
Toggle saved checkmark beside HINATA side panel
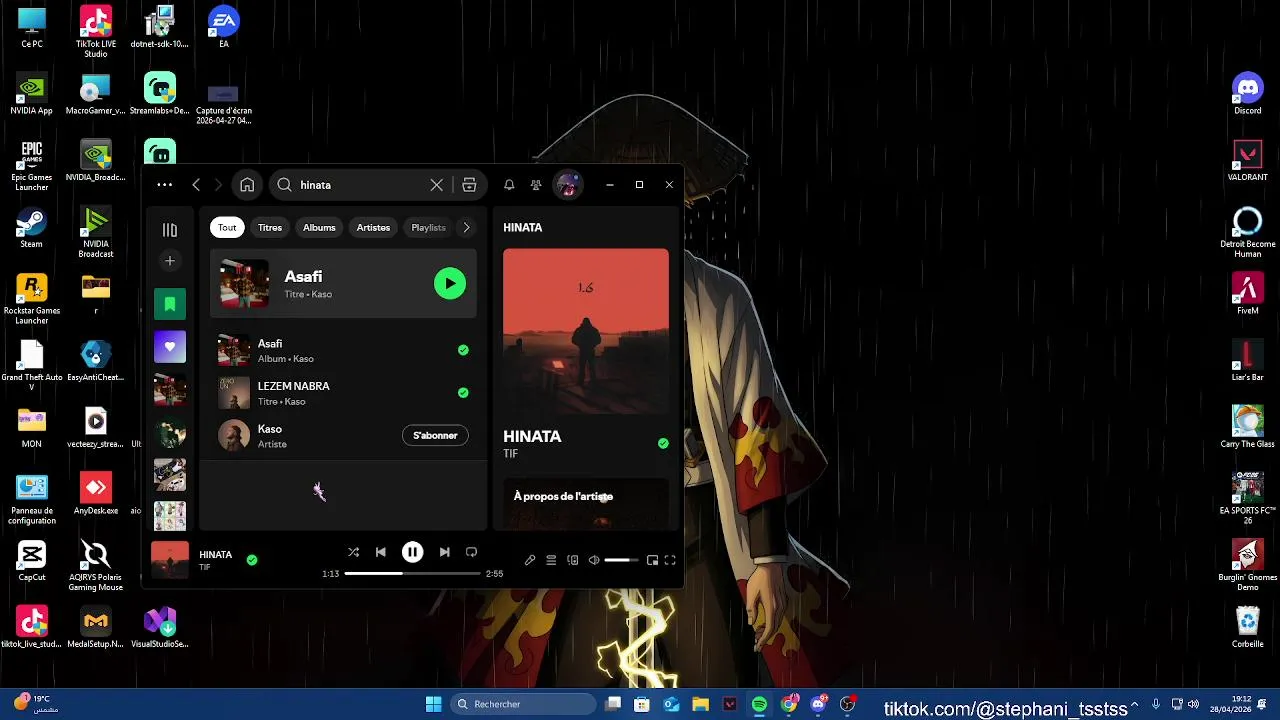click(x=663, y=443)
